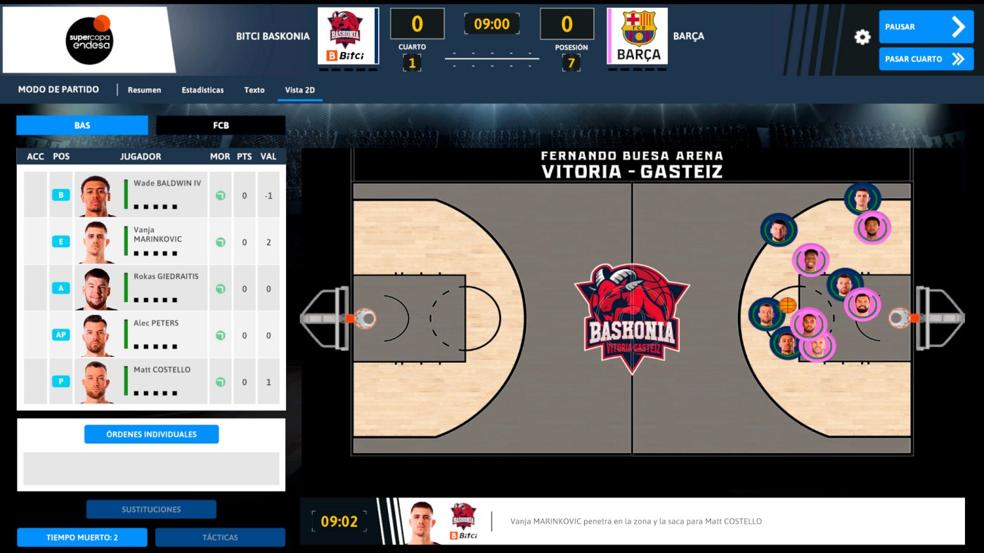This screenshot has width=984, height=553.
Task: Click the Barça team crest in scoreboard
Action: pyautogui.click(x=638, y=36)
